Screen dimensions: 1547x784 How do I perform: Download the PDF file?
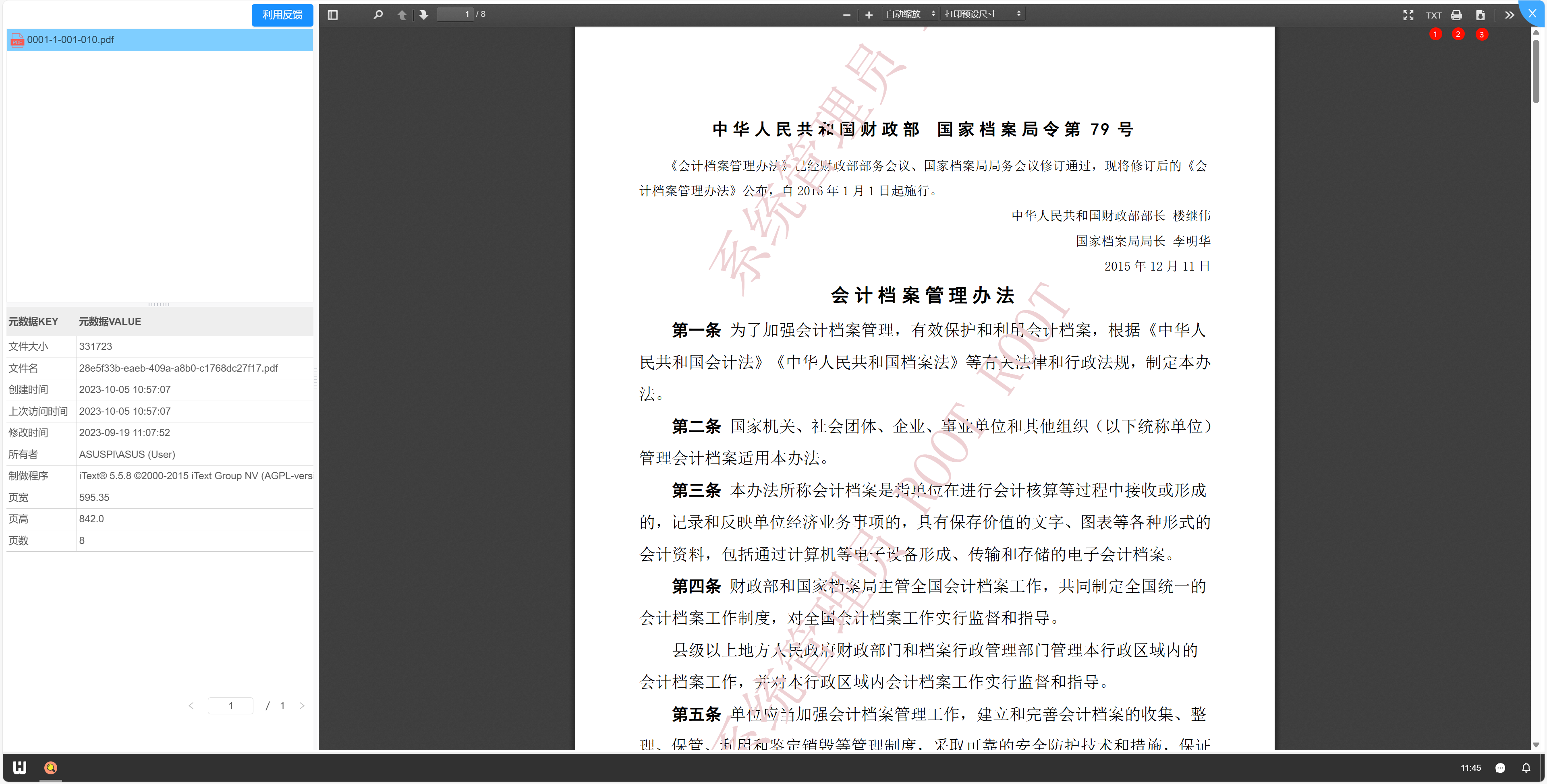click(x=1481, y=15)
